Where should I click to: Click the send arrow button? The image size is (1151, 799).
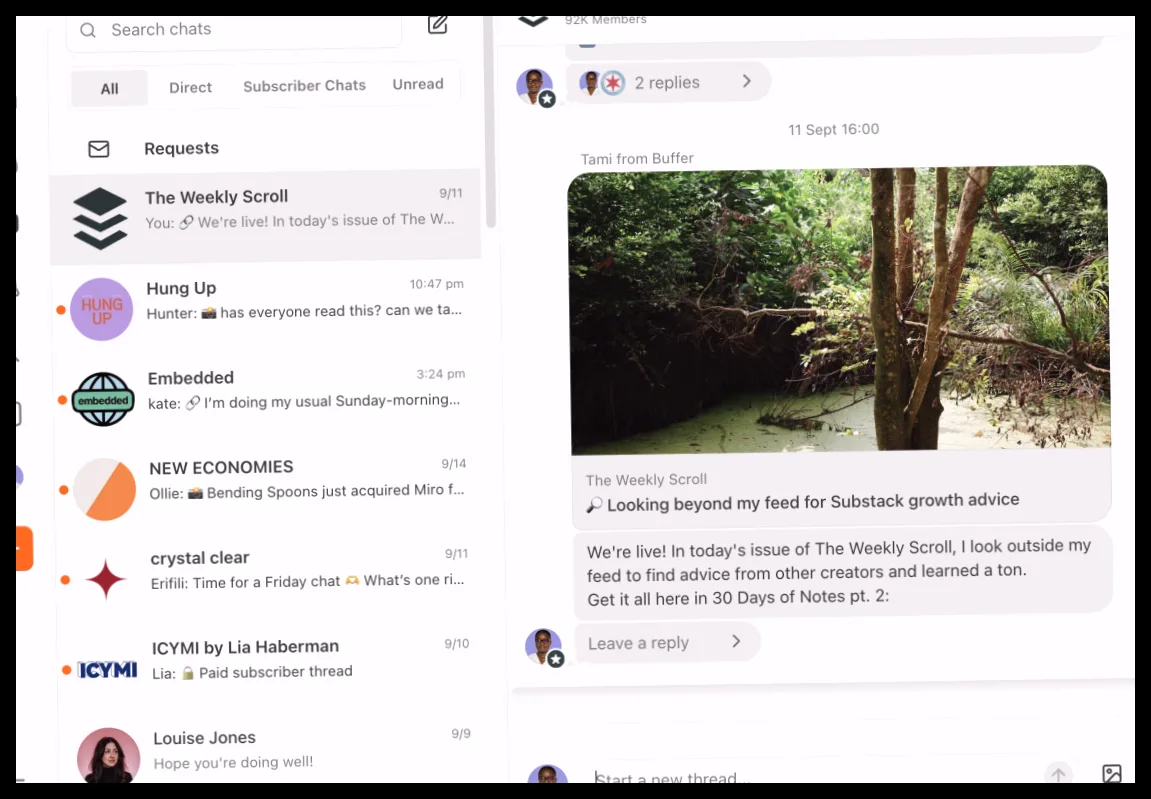pyautogui.click(x=1058, y=773)
